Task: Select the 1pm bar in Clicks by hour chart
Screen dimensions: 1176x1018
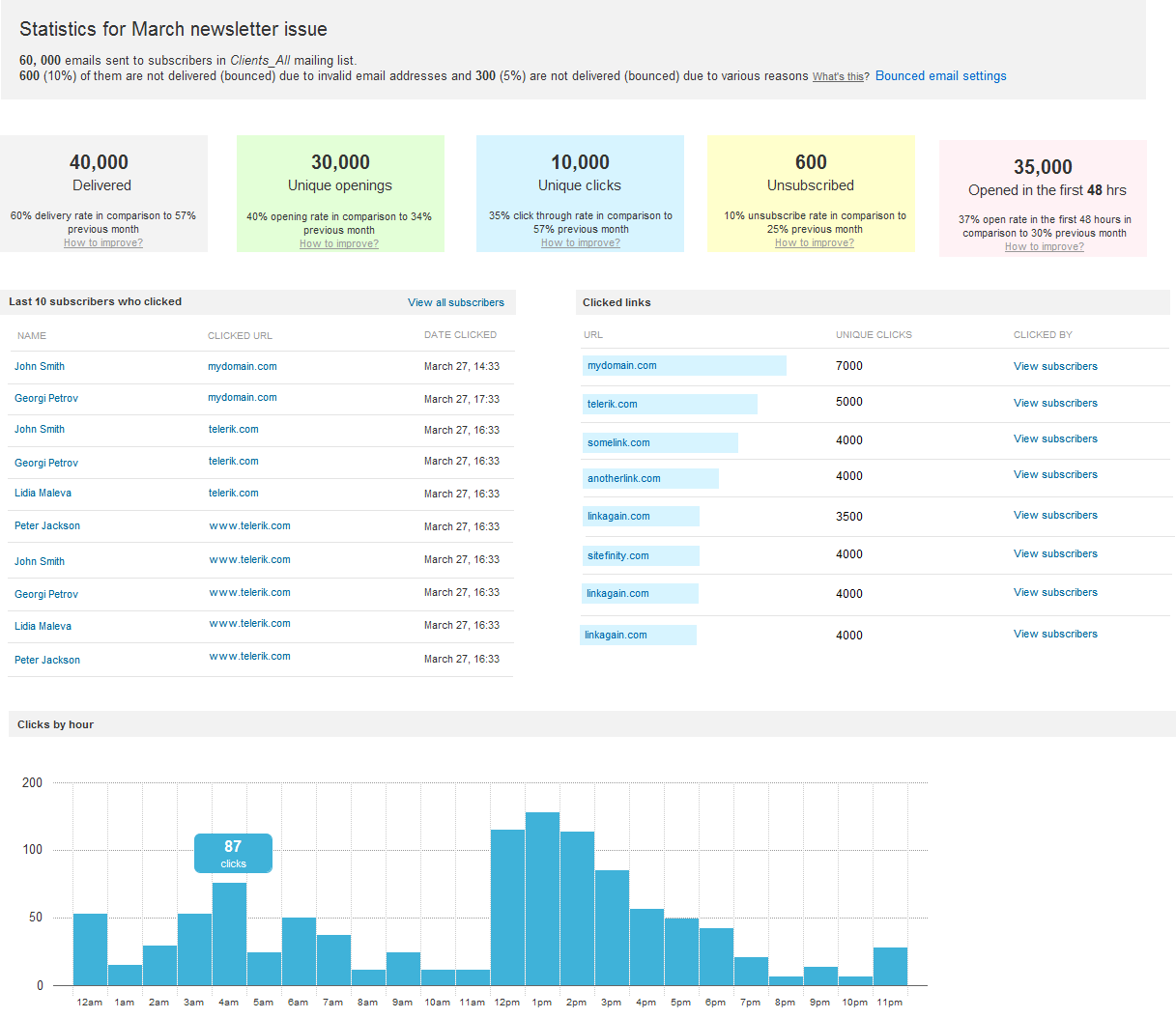Action: click(x=542, y=898)
